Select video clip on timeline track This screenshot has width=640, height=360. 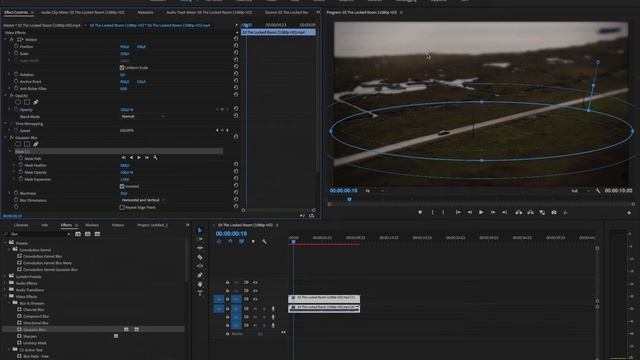point(324,298)
